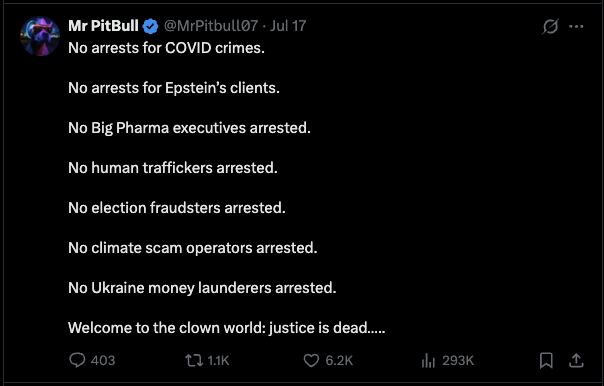The width and height of the screenshot is (604, 386).
Task: Click the Mr PitBull display name
Action: click(103, 26)
